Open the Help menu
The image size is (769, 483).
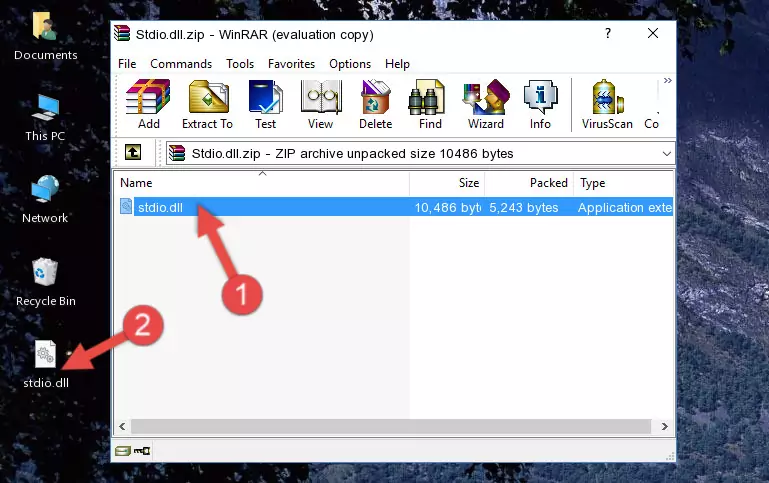point(397,64)
